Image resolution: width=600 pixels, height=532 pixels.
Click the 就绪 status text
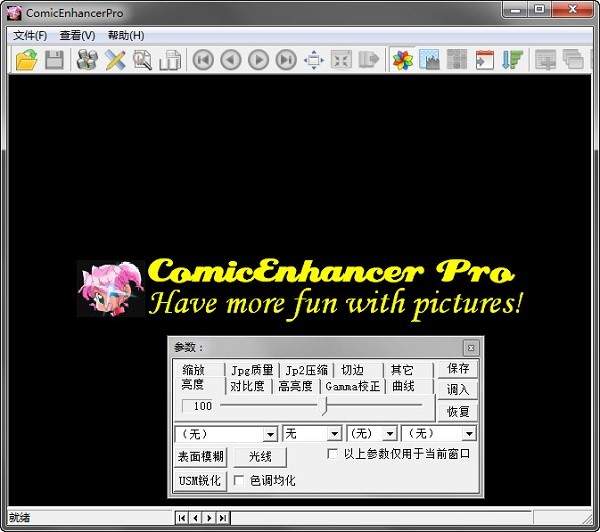click(20, 518)
